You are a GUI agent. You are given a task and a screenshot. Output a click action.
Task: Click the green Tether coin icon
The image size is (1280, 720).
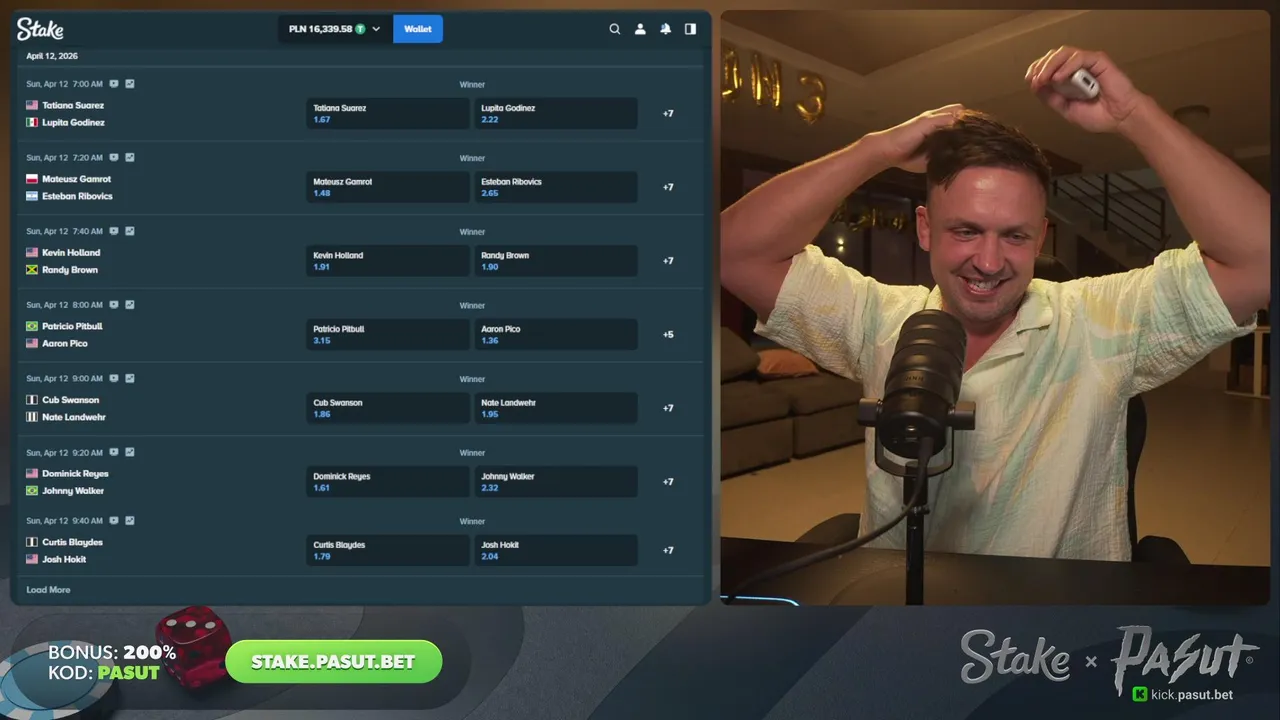pos(360,29)
